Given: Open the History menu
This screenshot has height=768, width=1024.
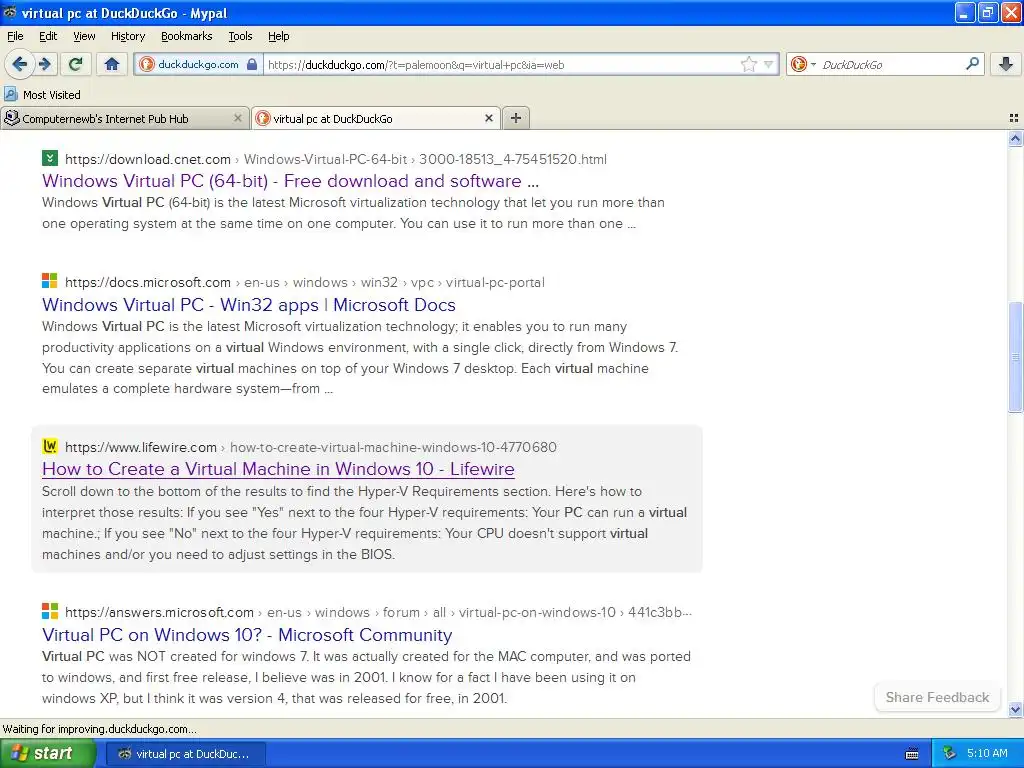Looking at the screenshot, I should coord(127,36).
